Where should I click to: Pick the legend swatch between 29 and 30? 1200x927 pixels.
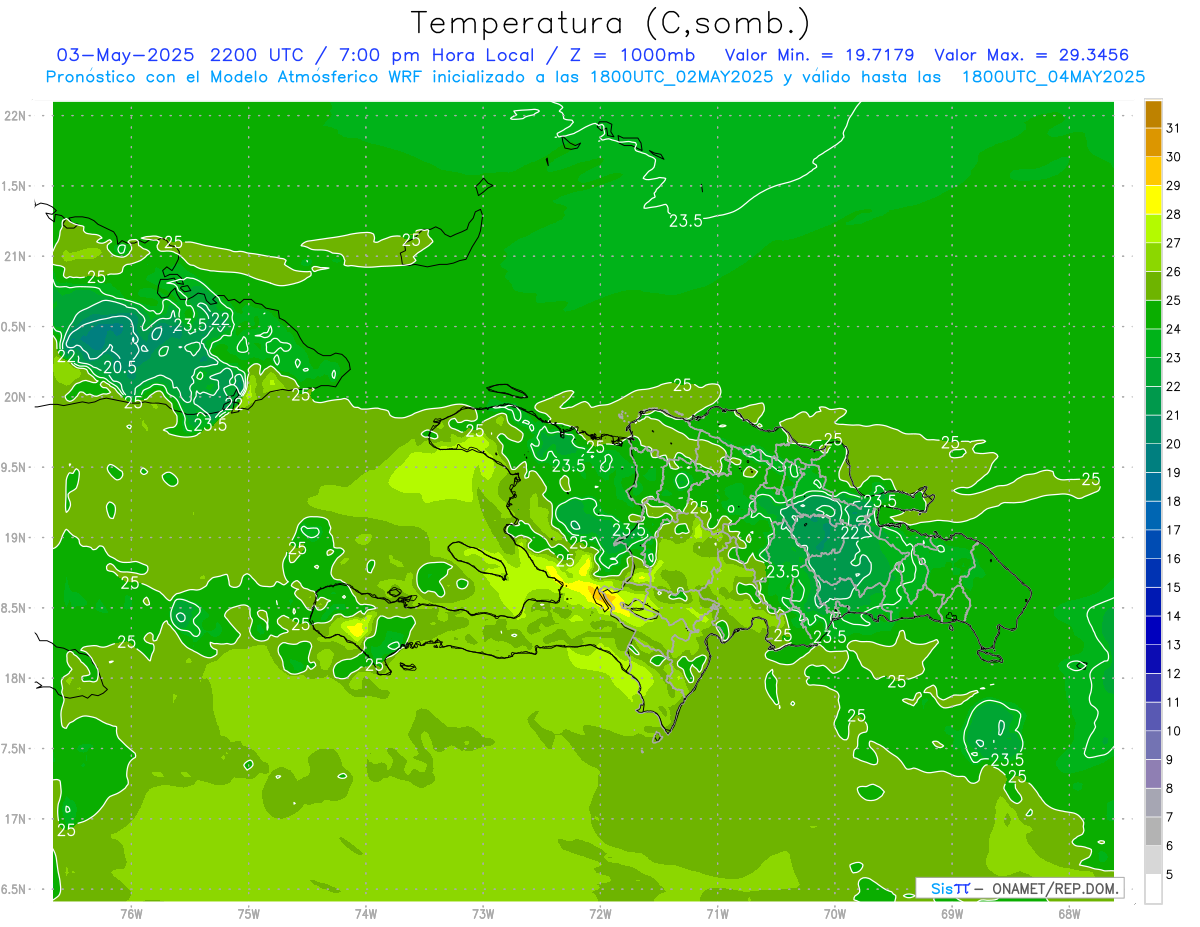pos(1153,171)
